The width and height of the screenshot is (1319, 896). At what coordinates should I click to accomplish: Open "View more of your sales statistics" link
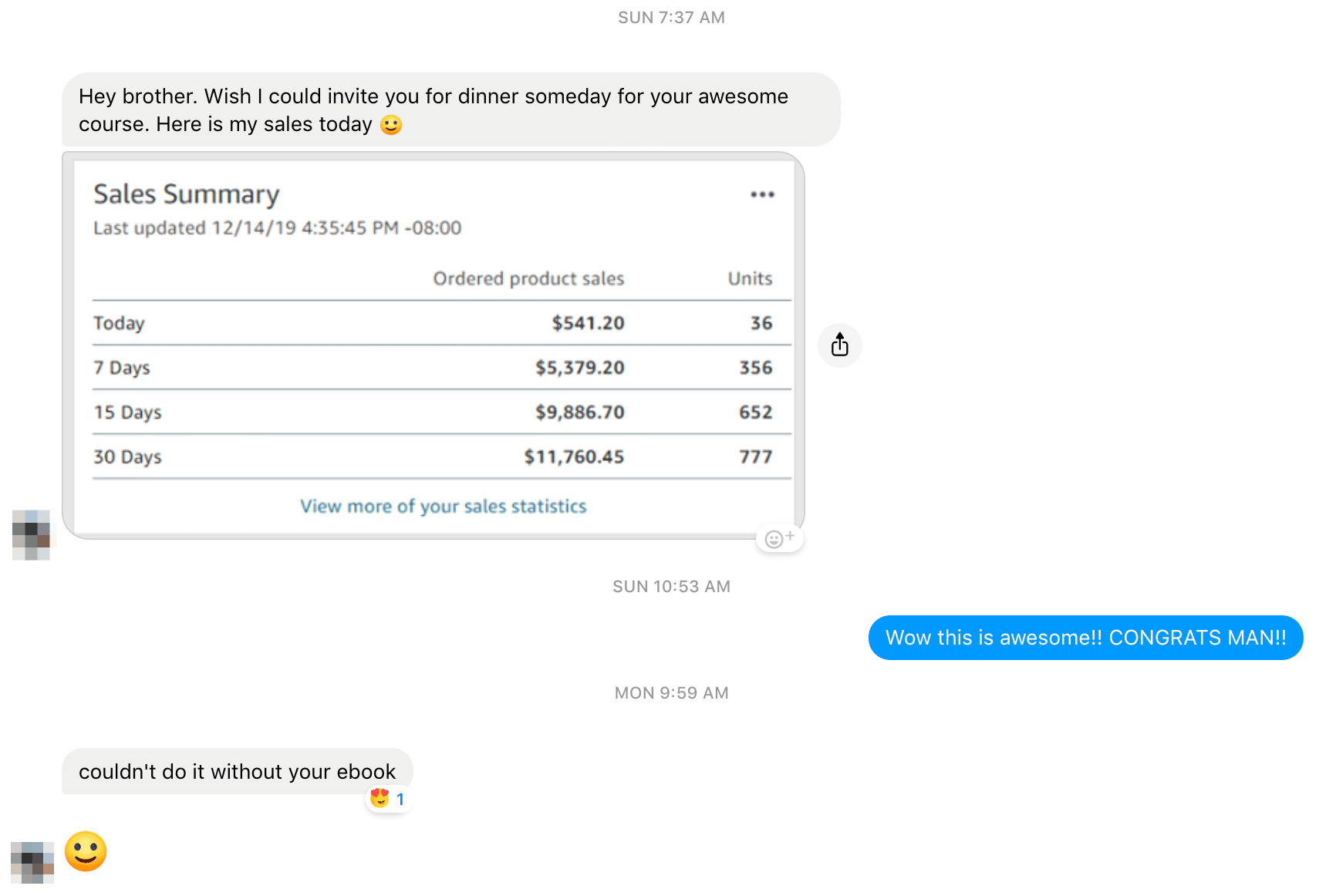pos(443,507)
